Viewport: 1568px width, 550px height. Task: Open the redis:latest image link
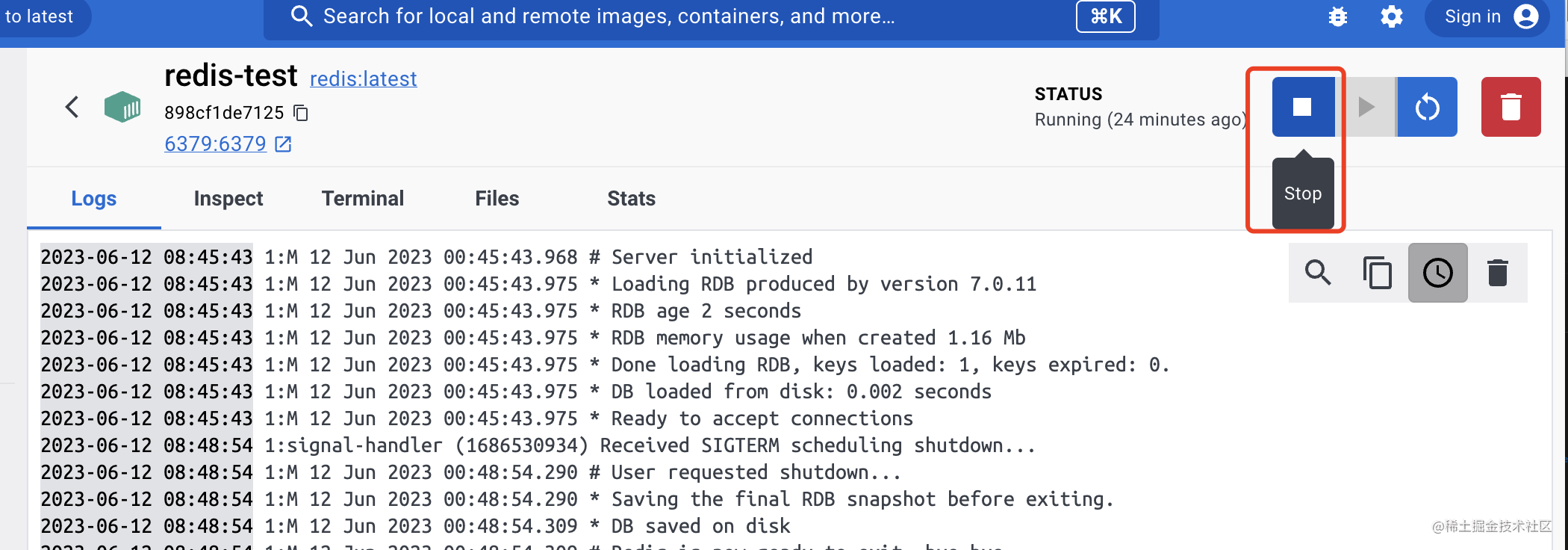[x=363, y=78]
